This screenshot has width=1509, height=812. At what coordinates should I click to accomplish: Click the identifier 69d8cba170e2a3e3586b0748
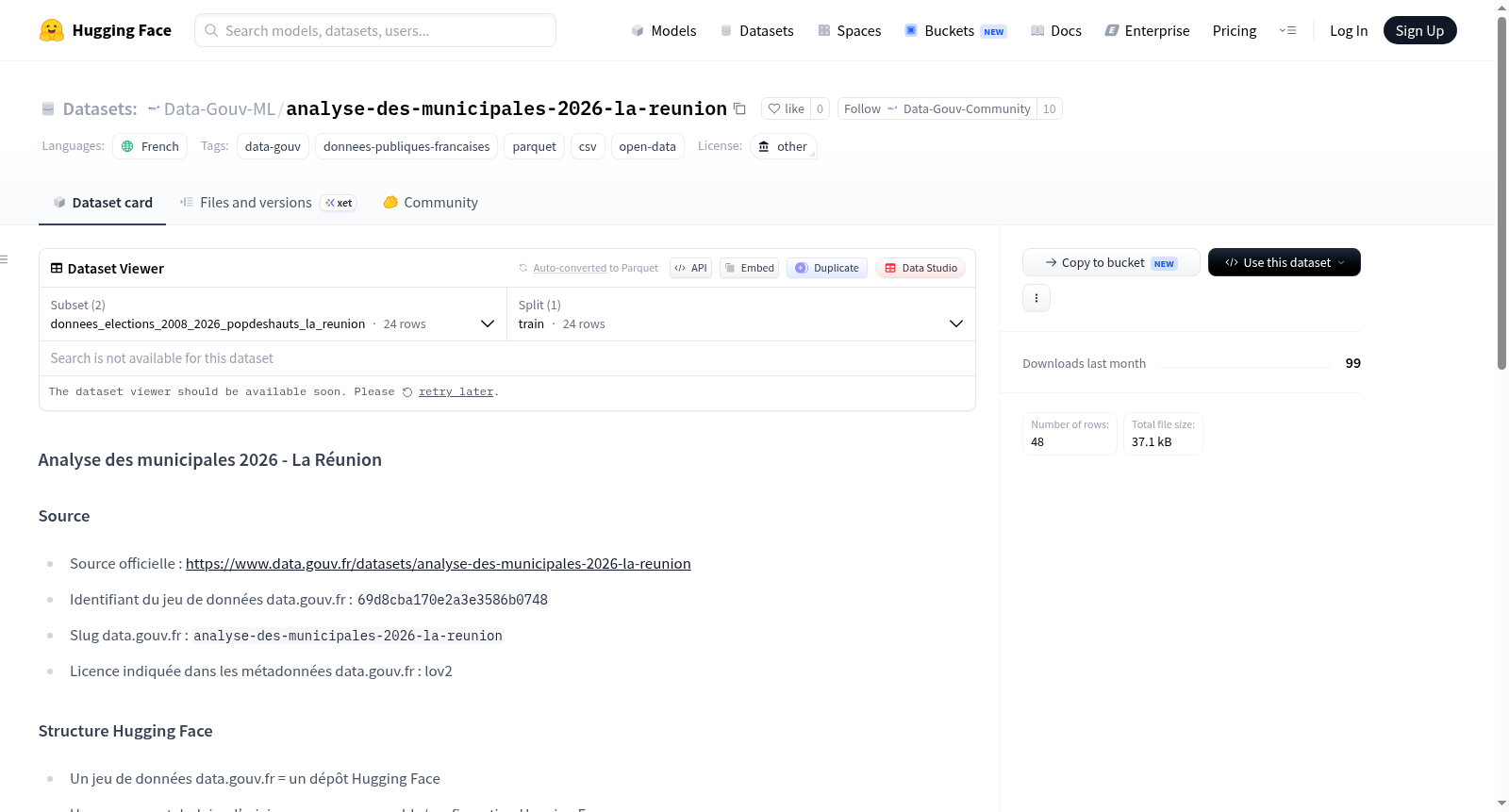point(453,600)
